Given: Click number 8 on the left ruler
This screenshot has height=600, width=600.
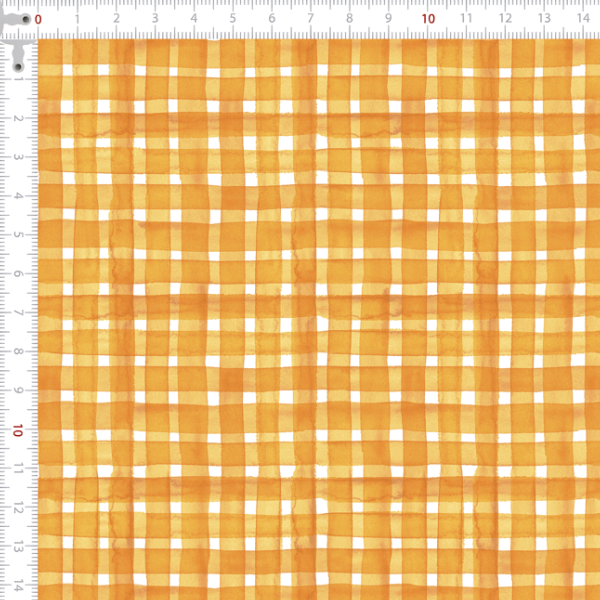Looking at the screenshot, I should 18,352.
